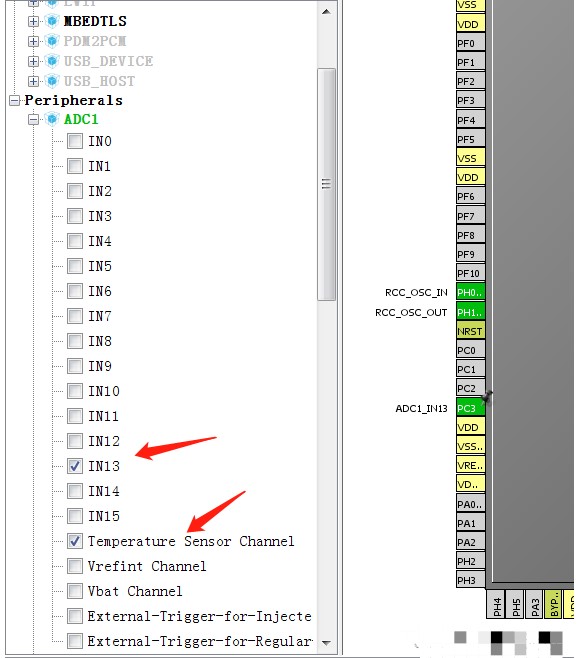Enable the Vrefint Channel checkbox
This screenshot has height=658, width=580.
coord(75,566)
